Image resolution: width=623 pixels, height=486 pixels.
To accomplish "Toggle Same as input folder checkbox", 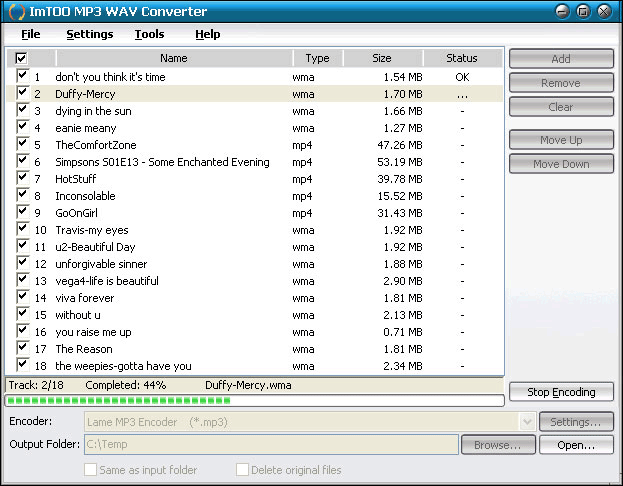I will click(90, 469).
